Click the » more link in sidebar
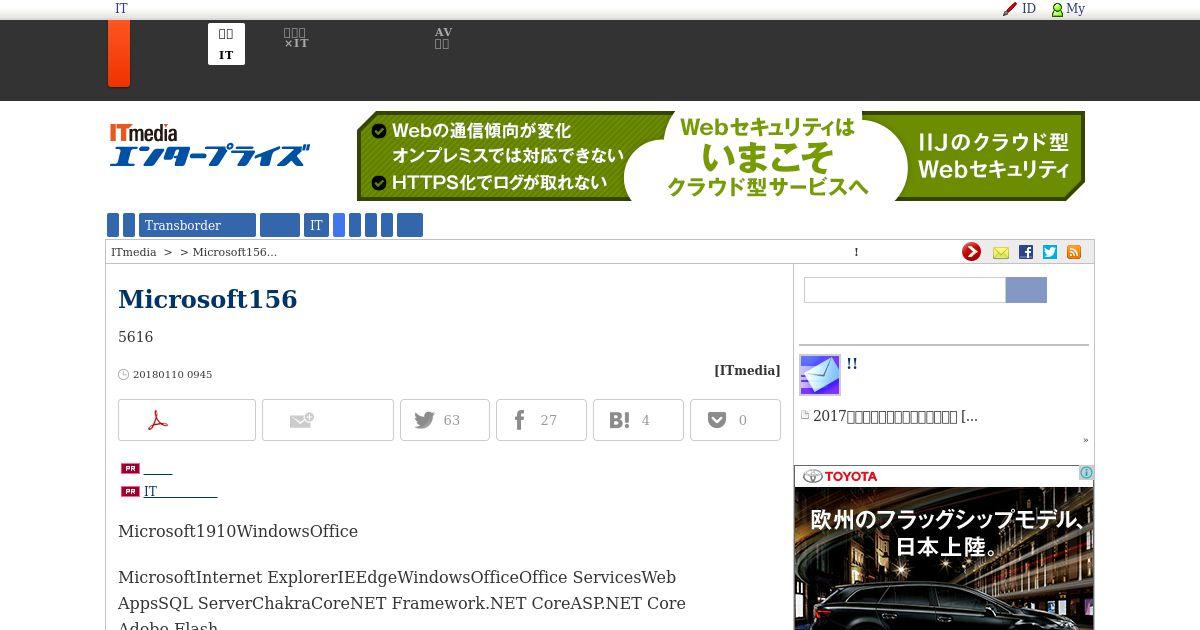The height and width of the screenshot is (630, 1200). tap(1085, 440)
